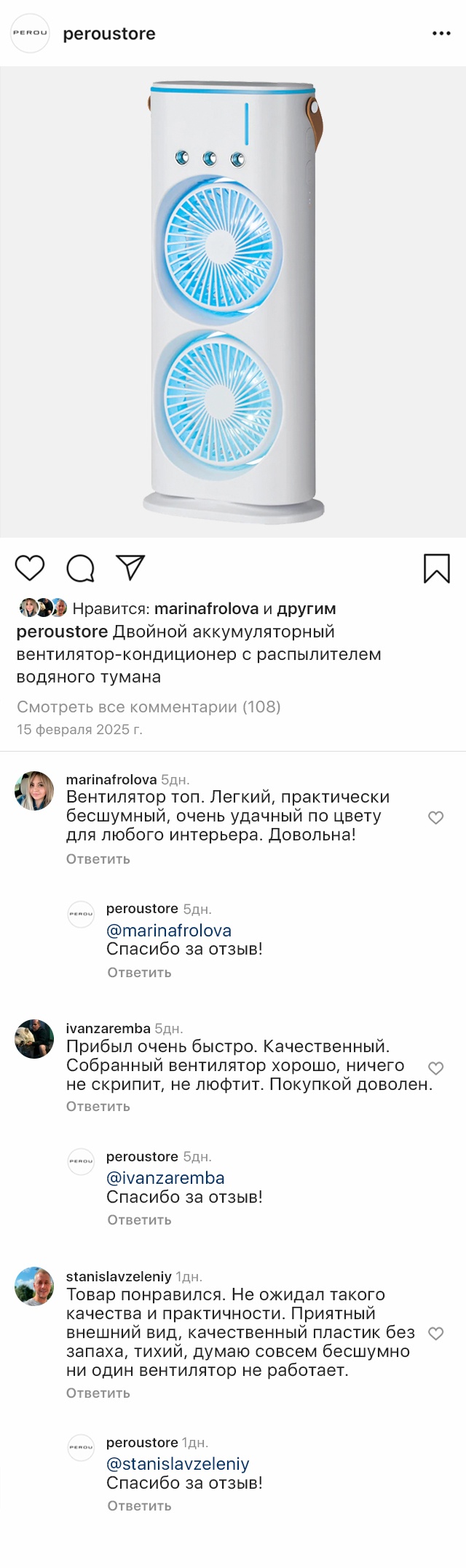Open the fan product photo
466x1568 pixels.
pos(233,302)
